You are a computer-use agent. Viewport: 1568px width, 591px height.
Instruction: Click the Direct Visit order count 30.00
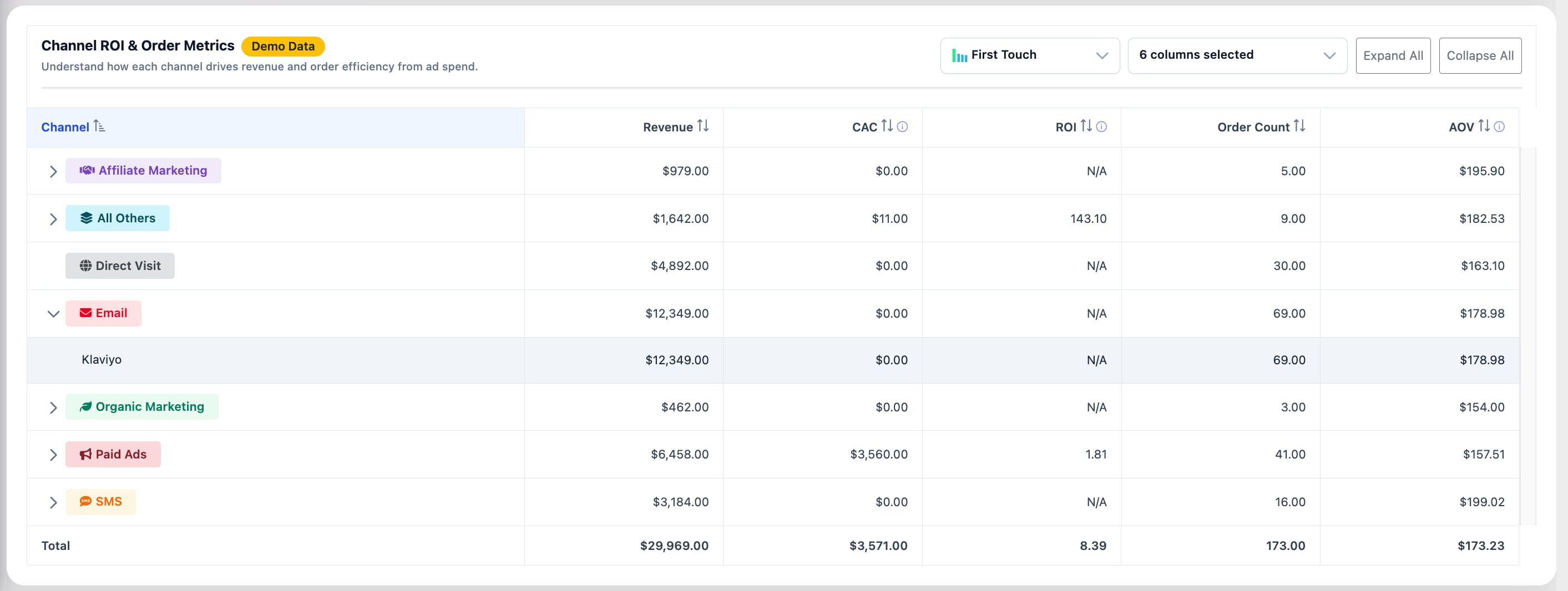click(x=1289, y=266)
